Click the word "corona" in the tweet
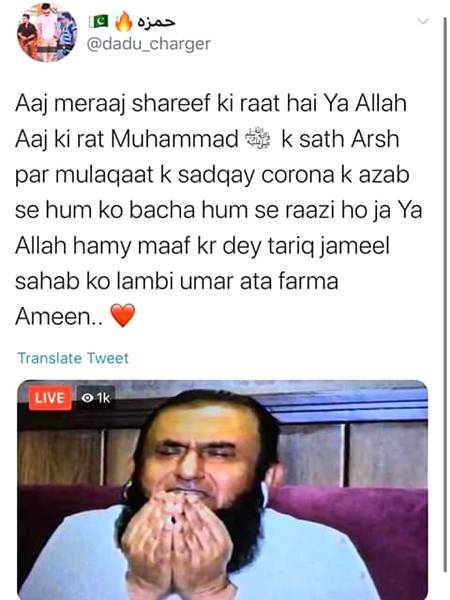 (298, 175)
